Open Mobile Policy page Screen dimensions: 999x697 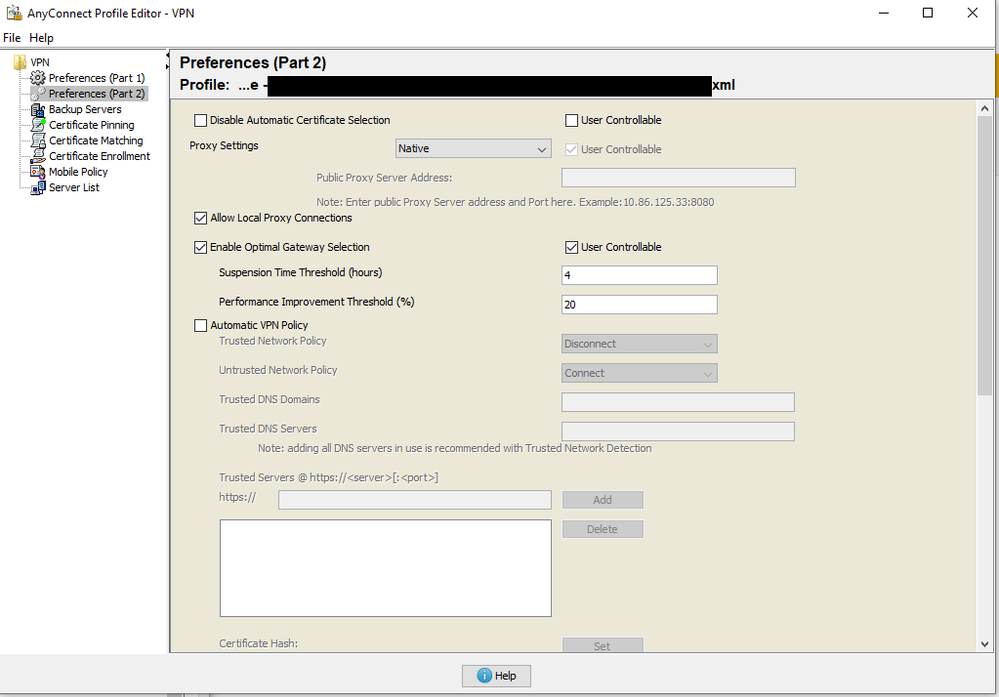(78, 172)
